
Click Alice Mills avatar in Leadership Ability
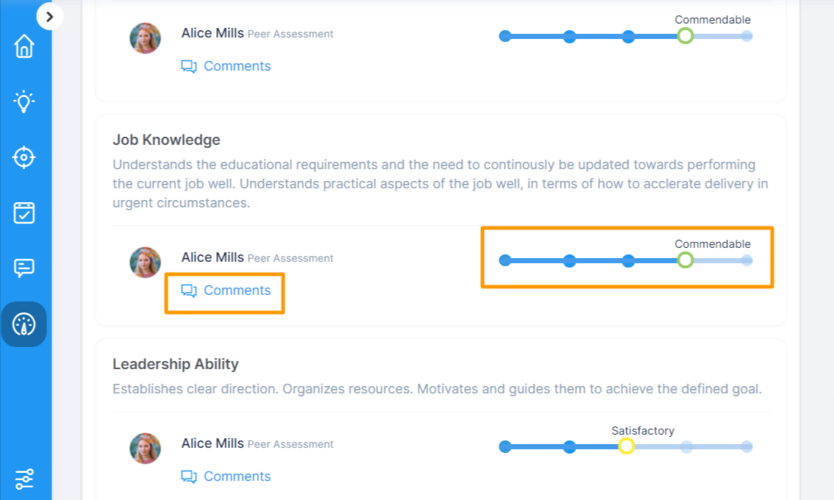tap(145, 449)
